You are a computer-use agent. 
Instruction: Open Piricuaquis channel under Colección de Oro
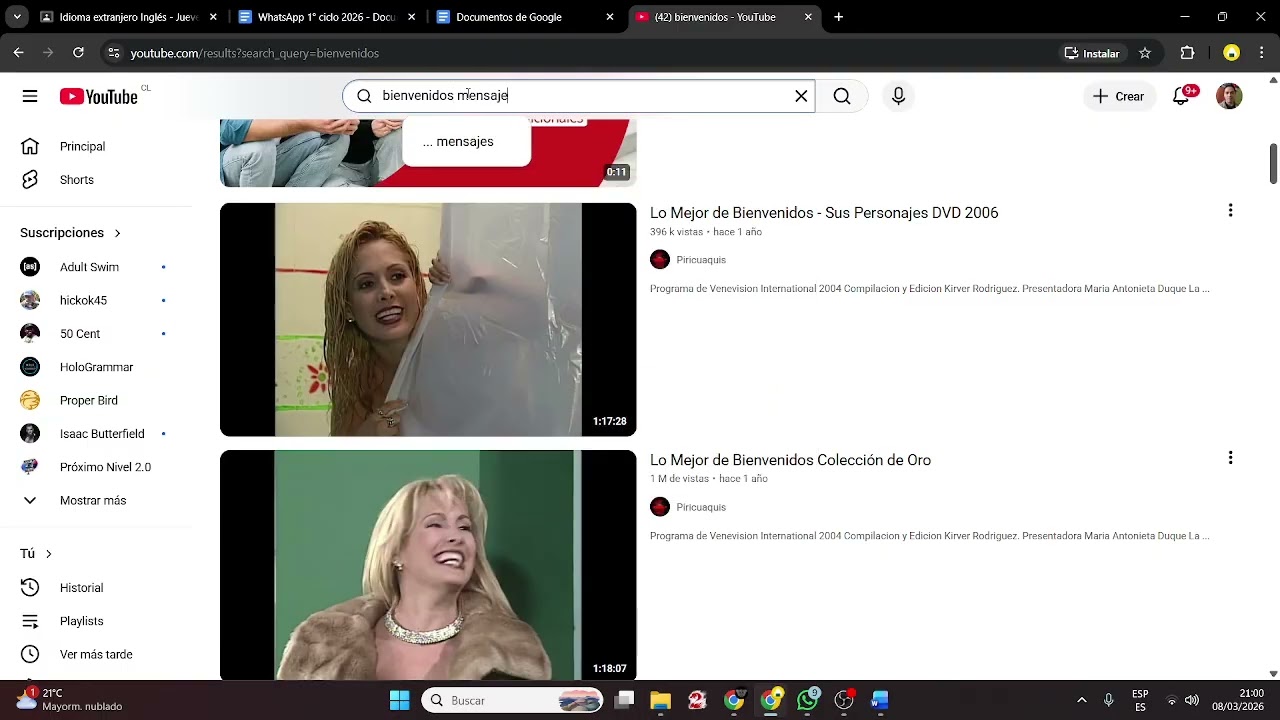click(x=701, y=507)
